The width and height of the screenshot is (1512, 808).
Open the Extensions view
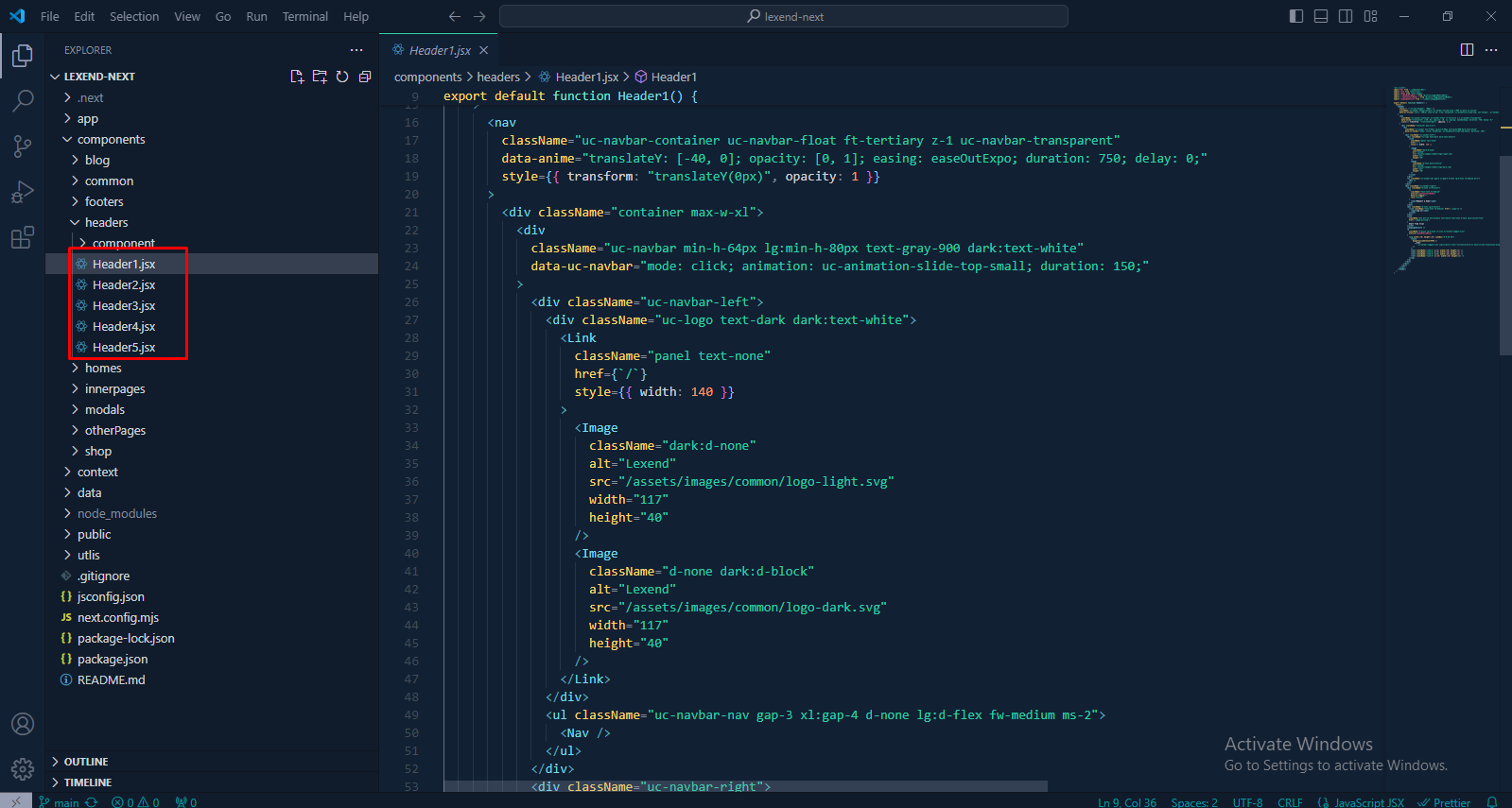[23, 237]
